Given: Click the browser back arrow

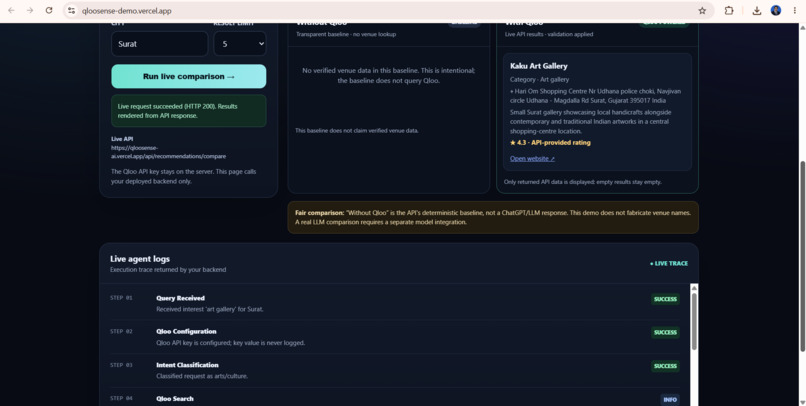Looking at the screenshot, I should 11,10.
